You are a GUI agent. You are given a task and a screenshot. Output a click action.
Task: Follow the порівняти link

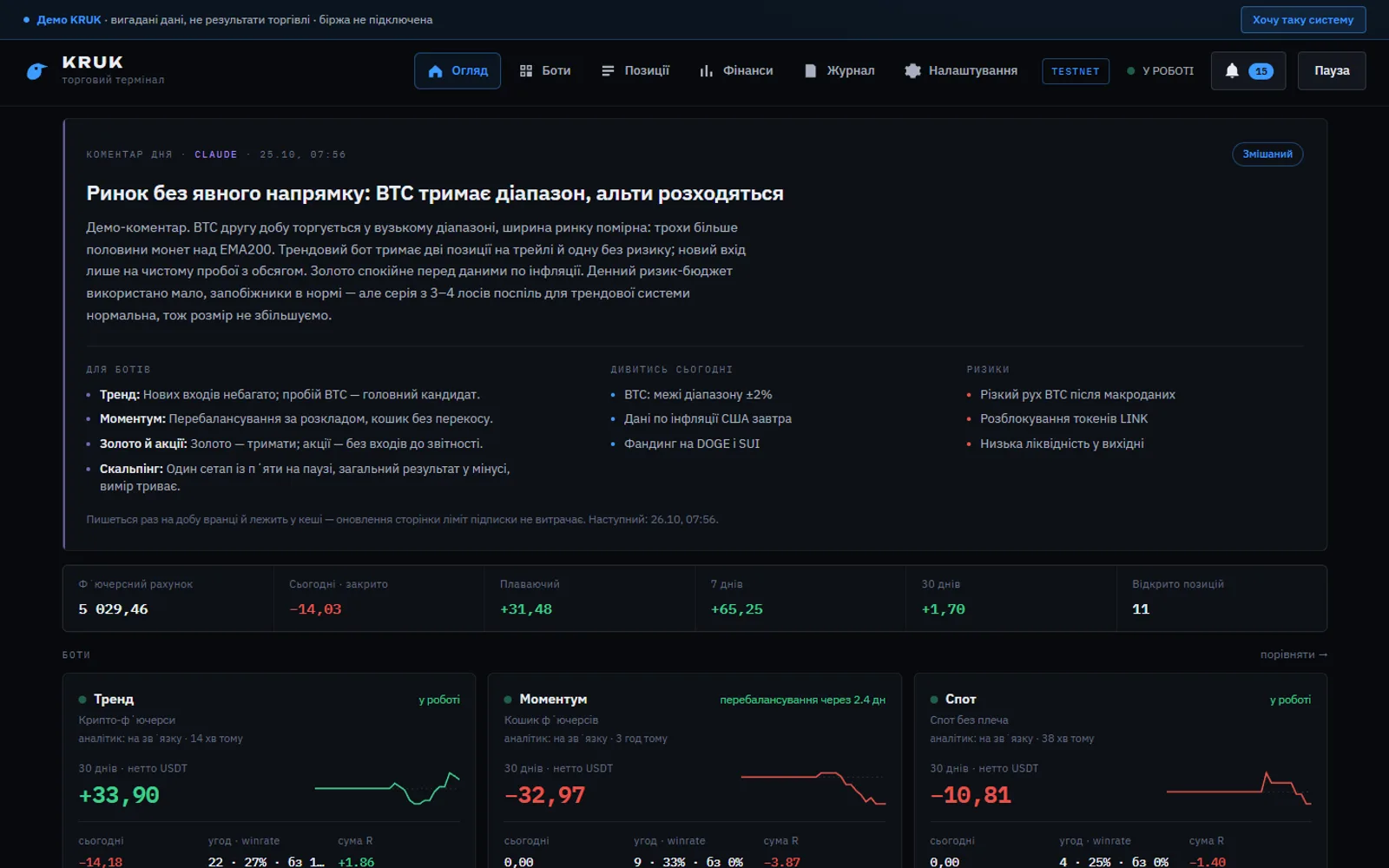(x=1294, y=654)
